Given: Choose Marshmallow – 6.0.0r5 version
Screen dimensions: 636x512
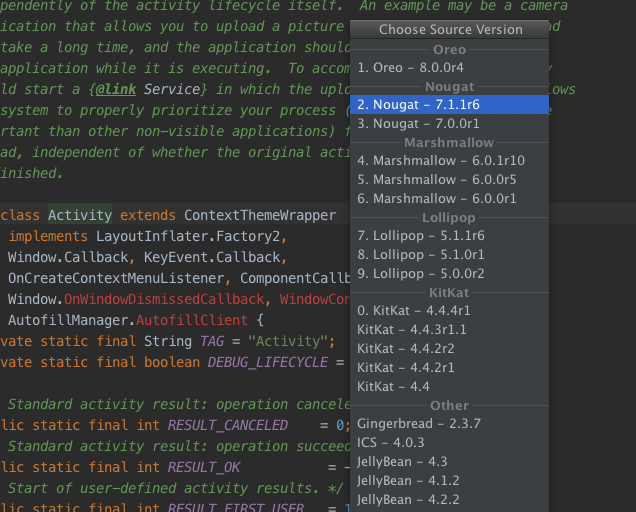Looking at the screenshot, I should [449, 179].
